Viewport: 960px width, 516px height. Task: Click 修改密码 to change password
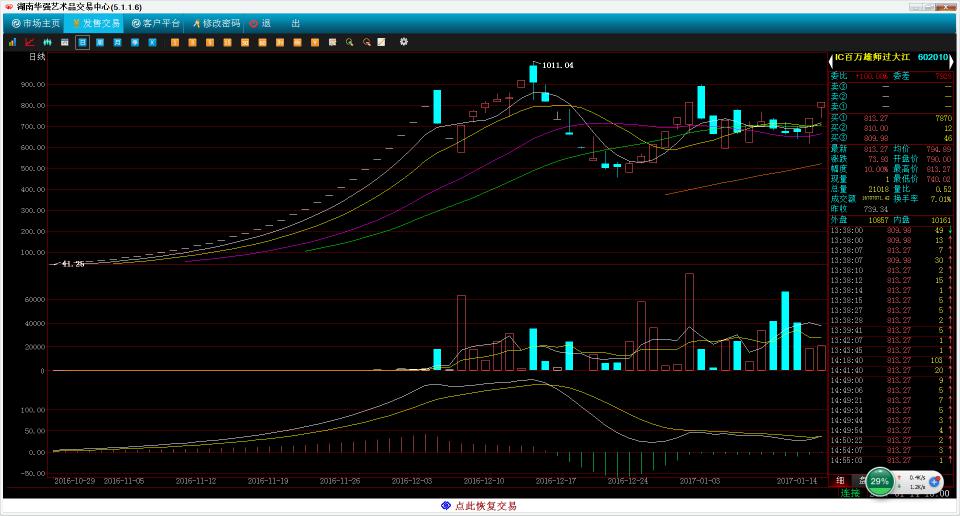pyautogui.click(x=217, y=22)
